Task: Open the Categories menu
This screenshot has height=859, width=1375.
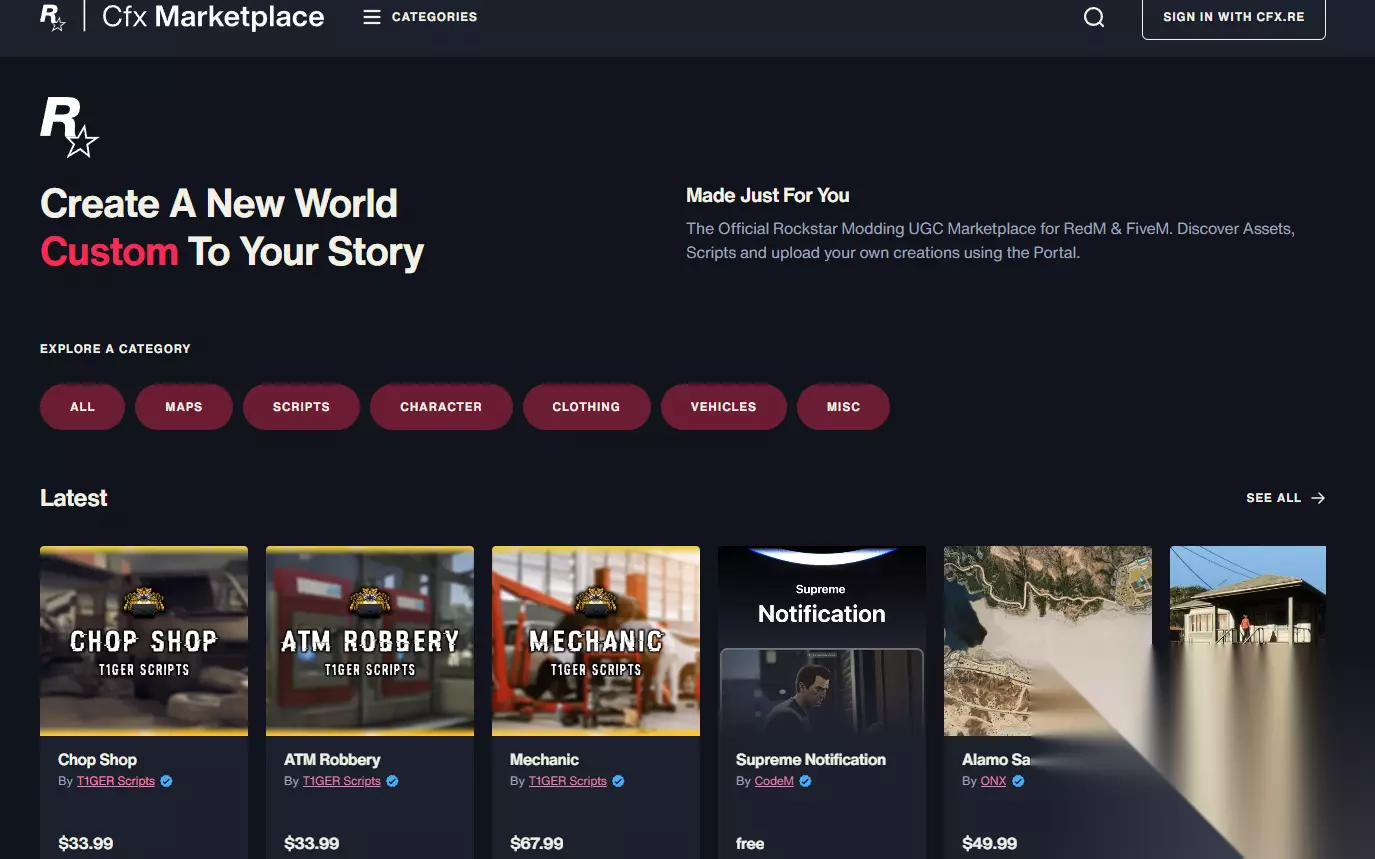Action: (420, 17)
